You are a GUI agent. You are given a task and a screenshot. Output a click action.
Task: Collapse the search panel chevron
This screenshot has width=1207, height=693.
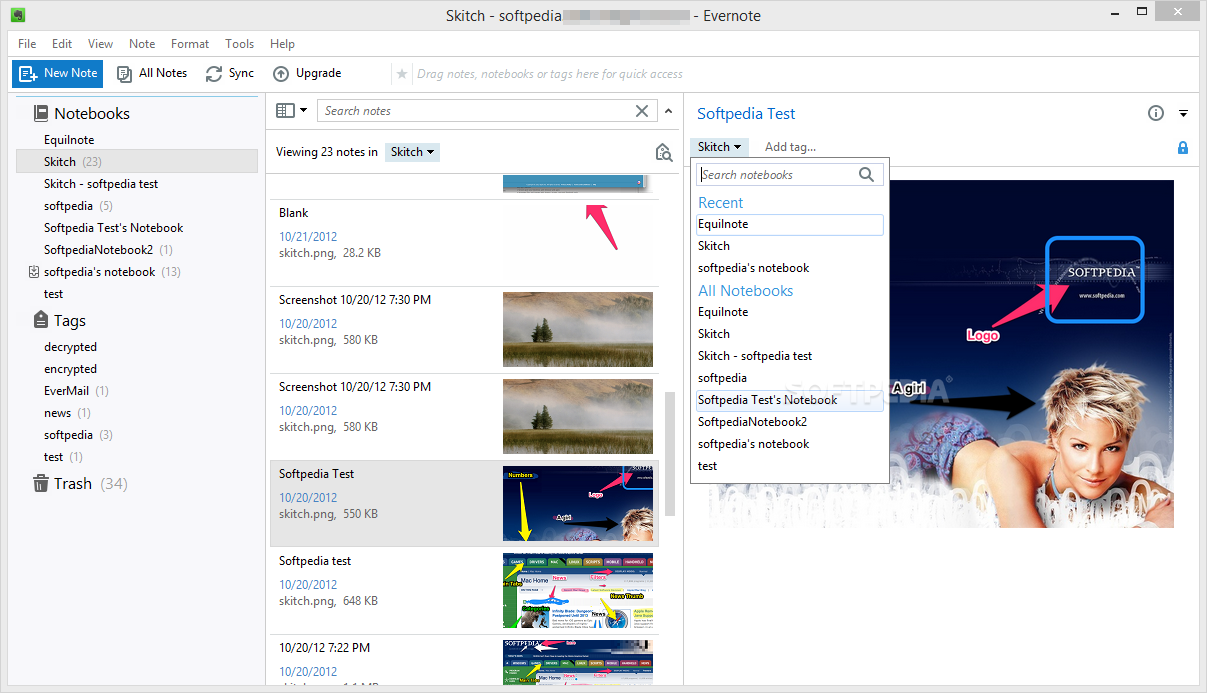pyautogui.click(x=669, y=111)
